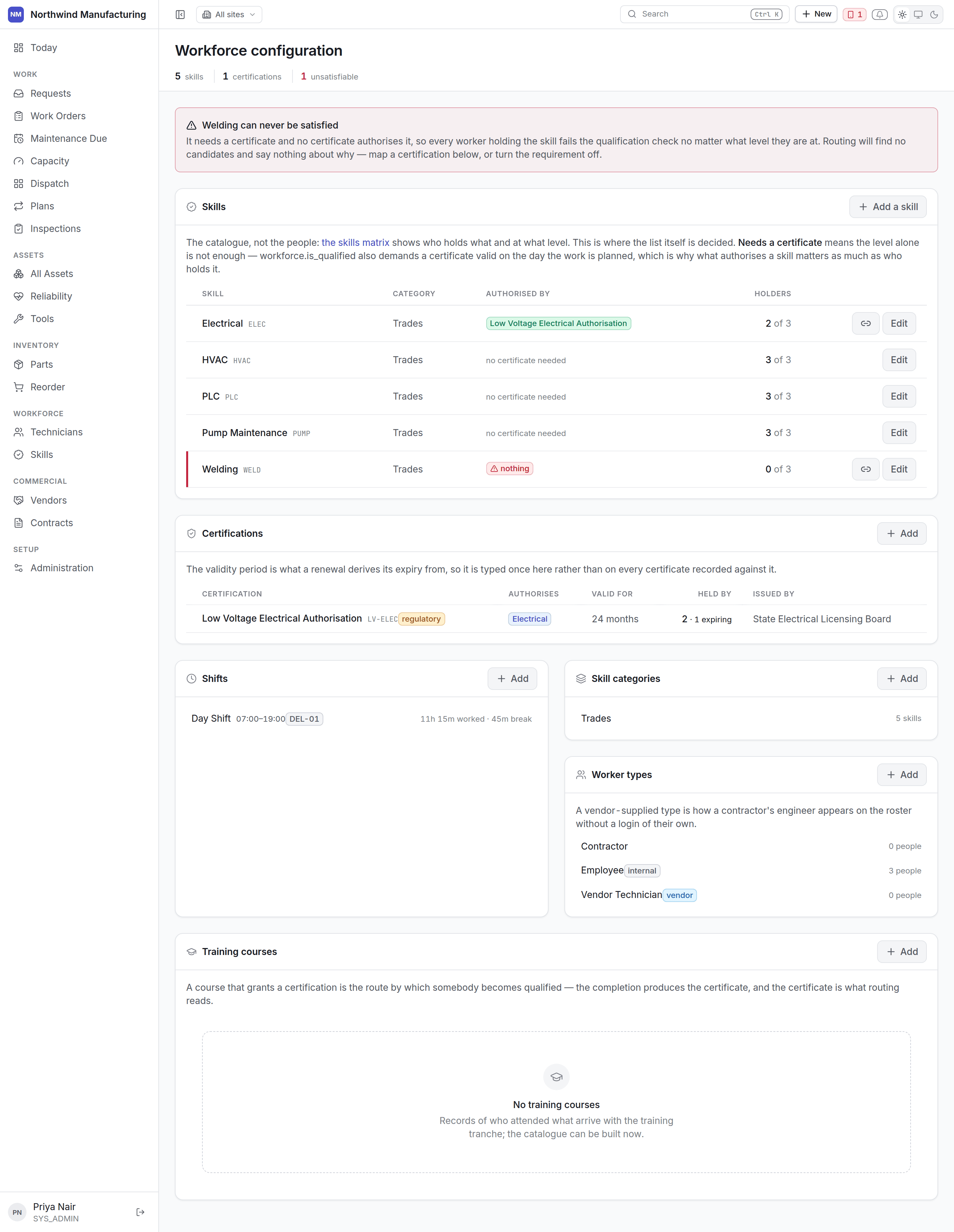Click the Administration settings icon

click(x=19, y=569)
